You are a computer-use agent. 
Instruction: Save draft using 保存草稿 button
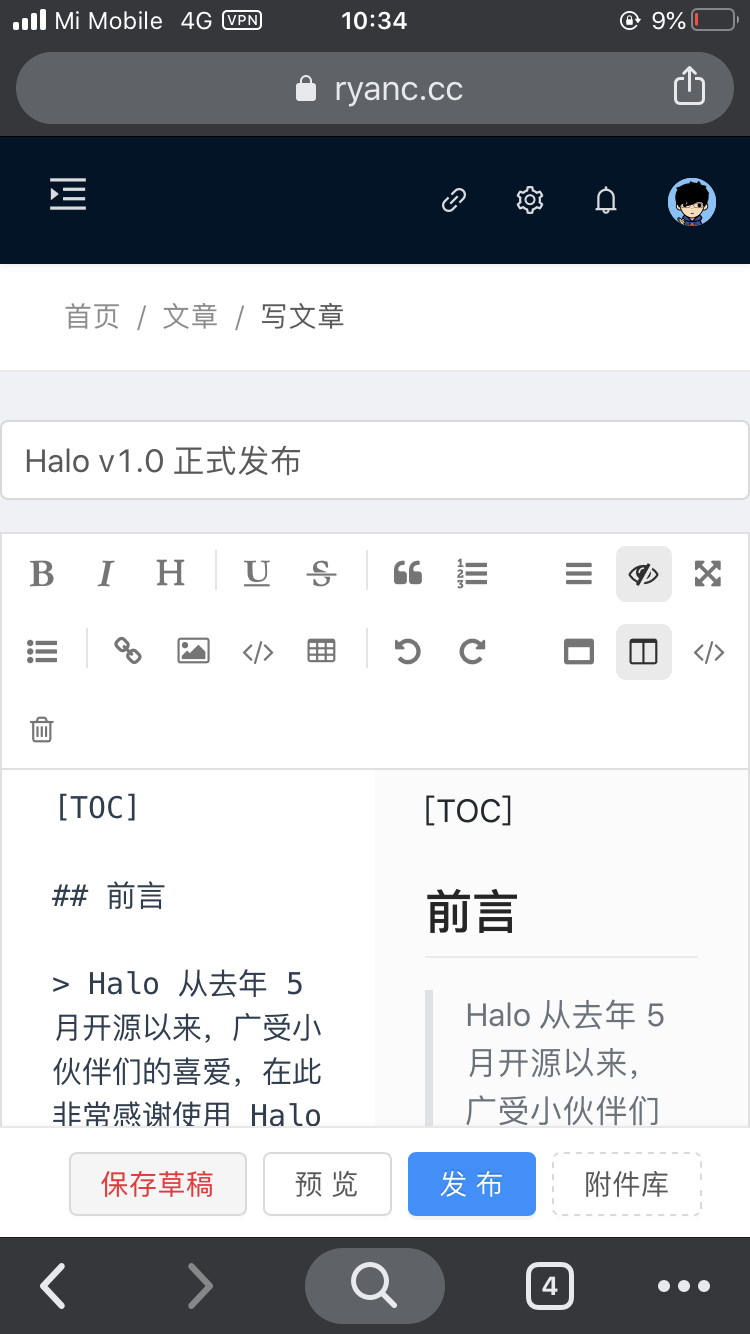[x=157, y=1184]
